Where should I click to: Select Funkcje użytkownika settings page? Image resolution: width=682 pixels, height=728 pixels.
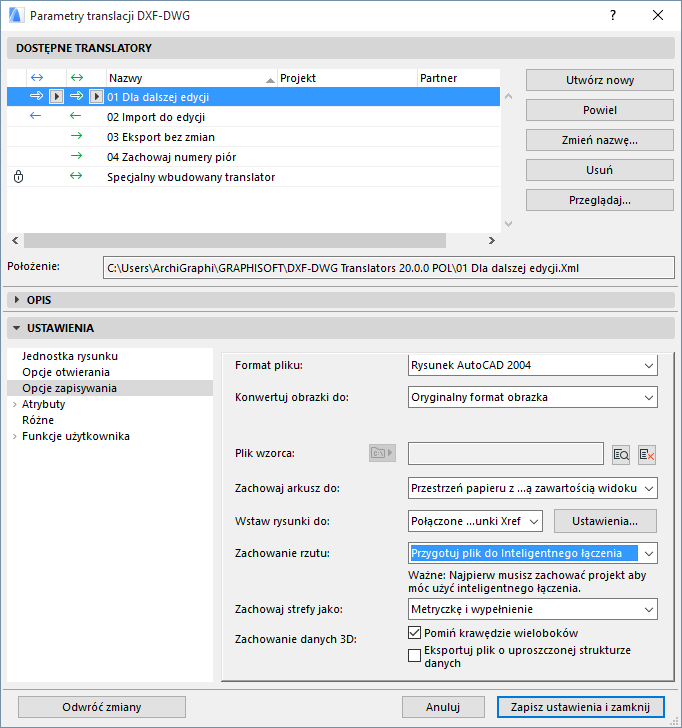[x=76, y=436]
